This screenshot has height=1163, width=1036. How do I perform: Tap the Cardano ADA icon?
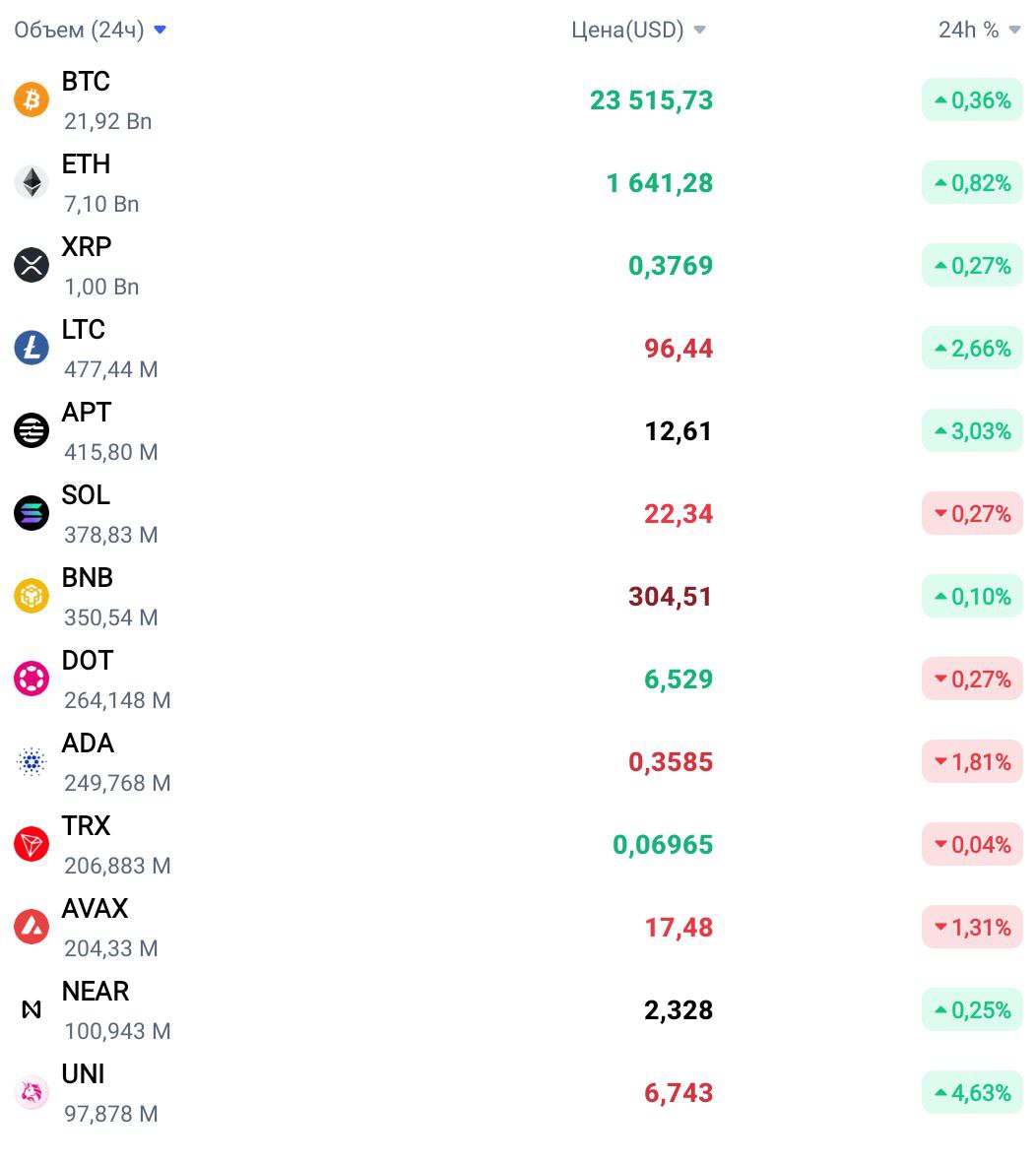point(32,762)
